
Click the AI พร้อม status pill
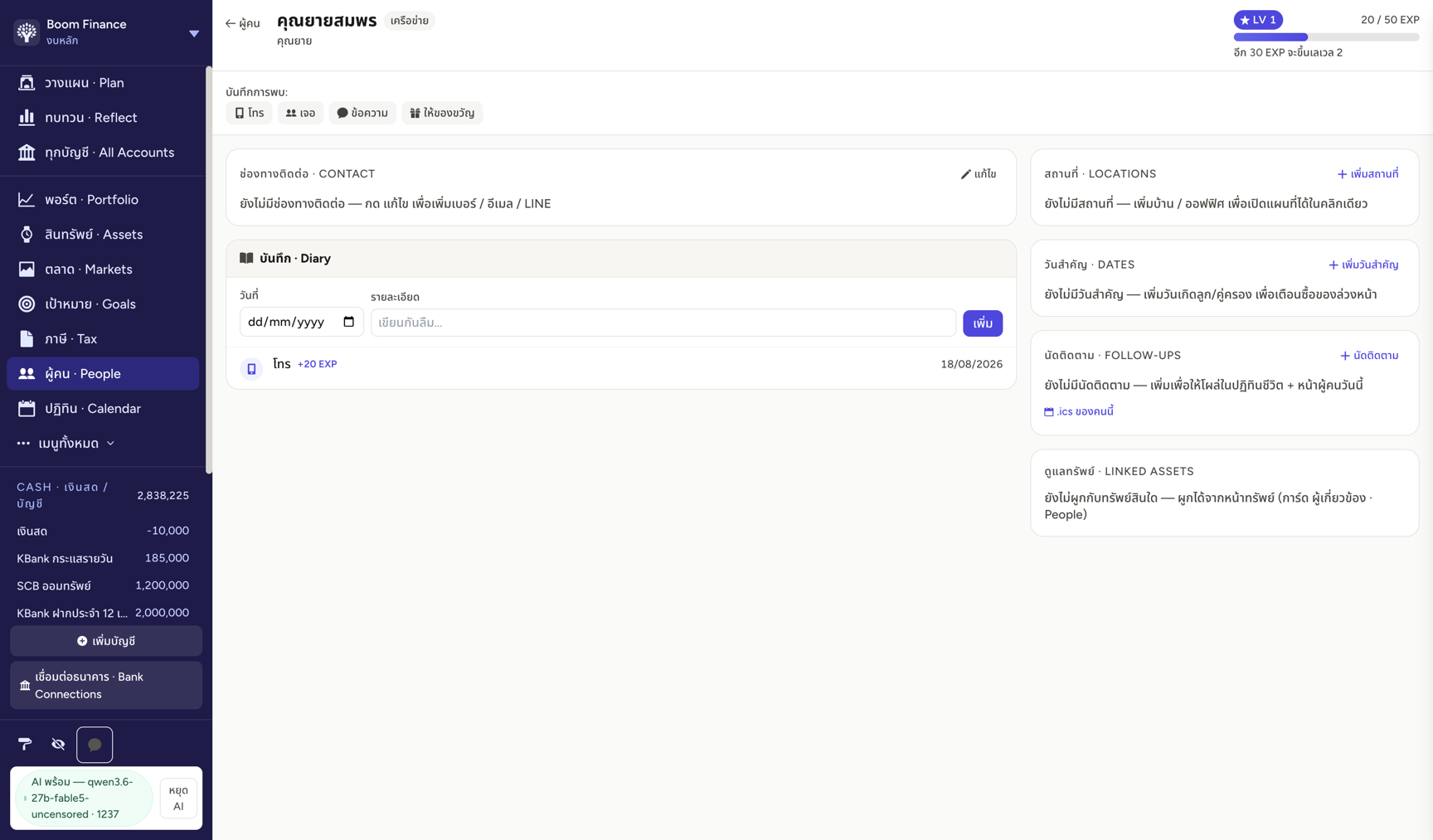(x=84, y=798)
